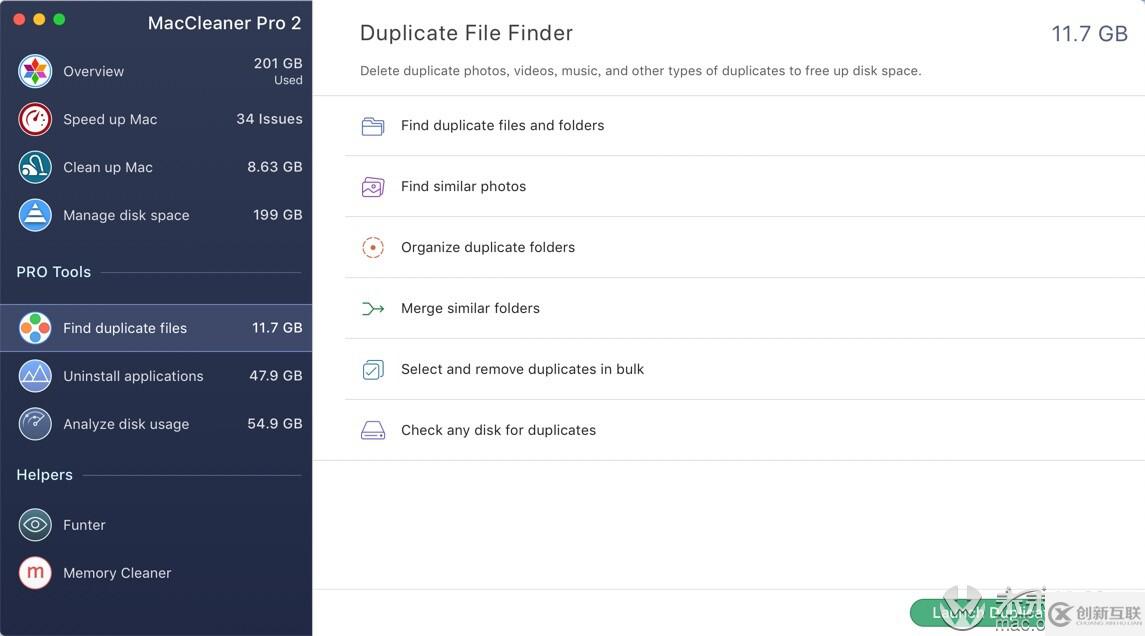Click the Memory Cleaner 'm' icon
The image size is (1145, 636).
tap(35, 572)
